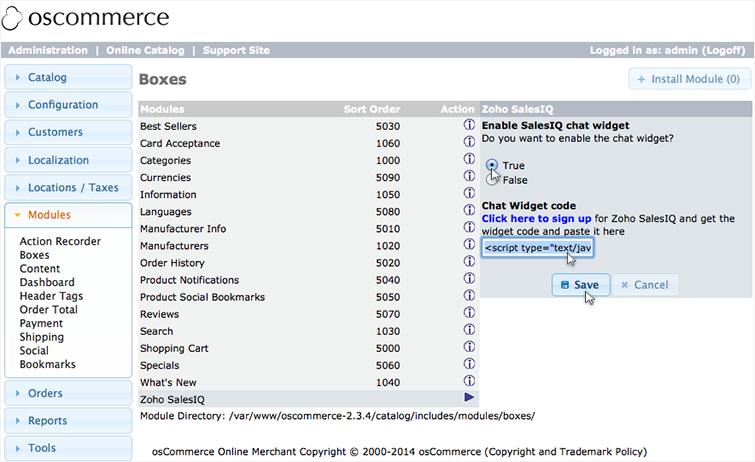Select False to disable chat widget
The image size is (755, 462).
[492, 180]
